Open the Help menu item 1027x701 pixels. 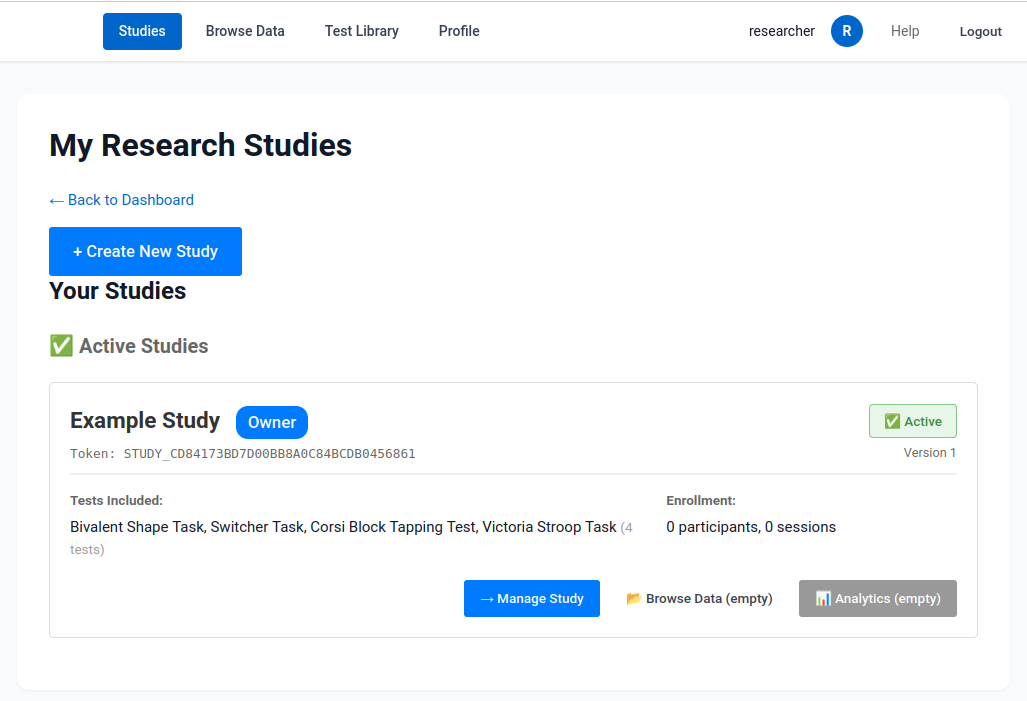click(904, 31)
